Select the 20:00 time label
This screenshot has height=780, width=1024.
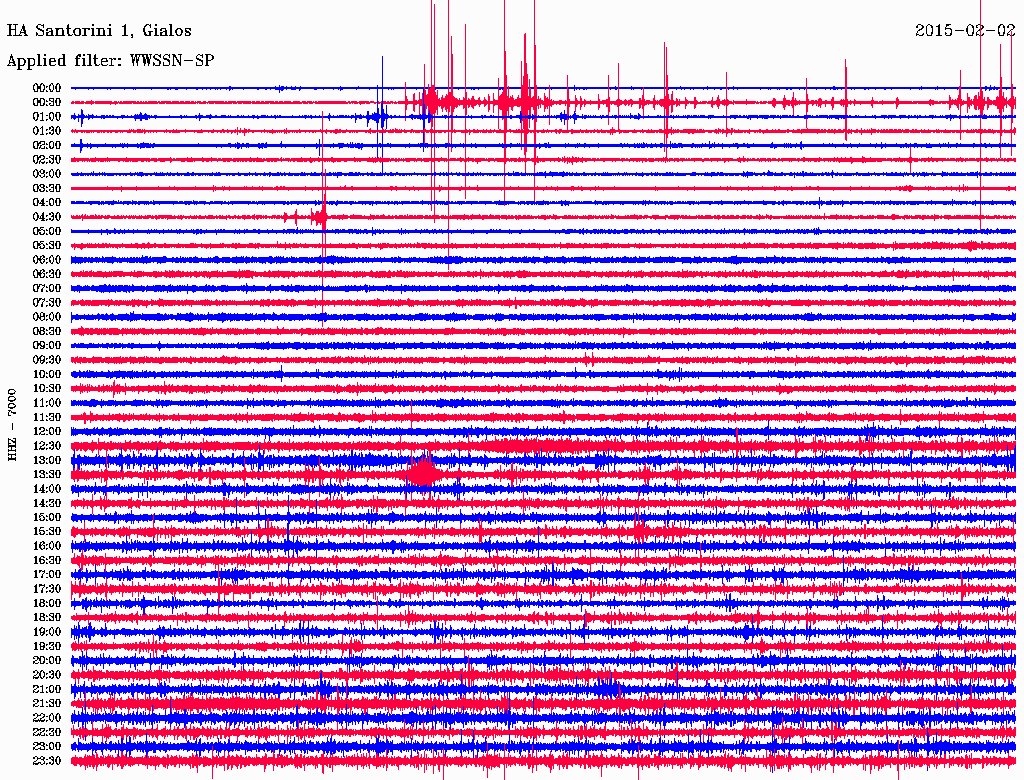[47, 660]
